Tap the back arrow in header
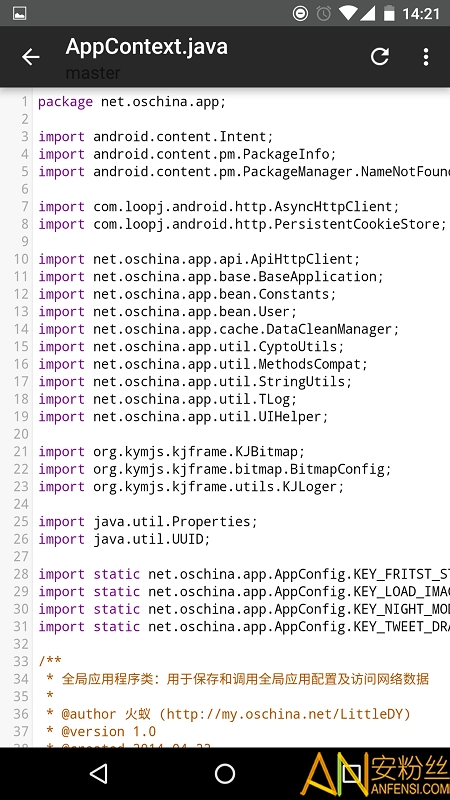450x800 pixels. [31, 57]
